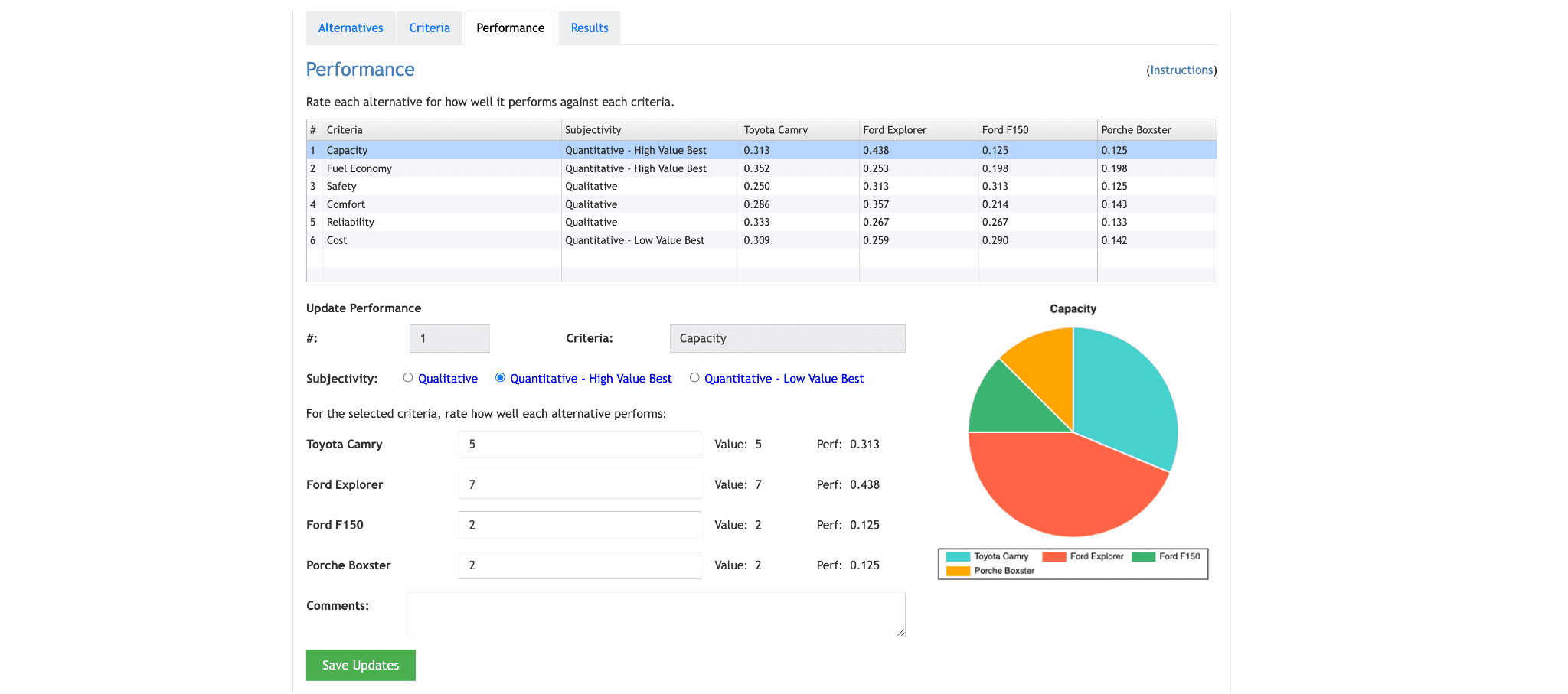Save the performance updates

click(x=361, y=665)
